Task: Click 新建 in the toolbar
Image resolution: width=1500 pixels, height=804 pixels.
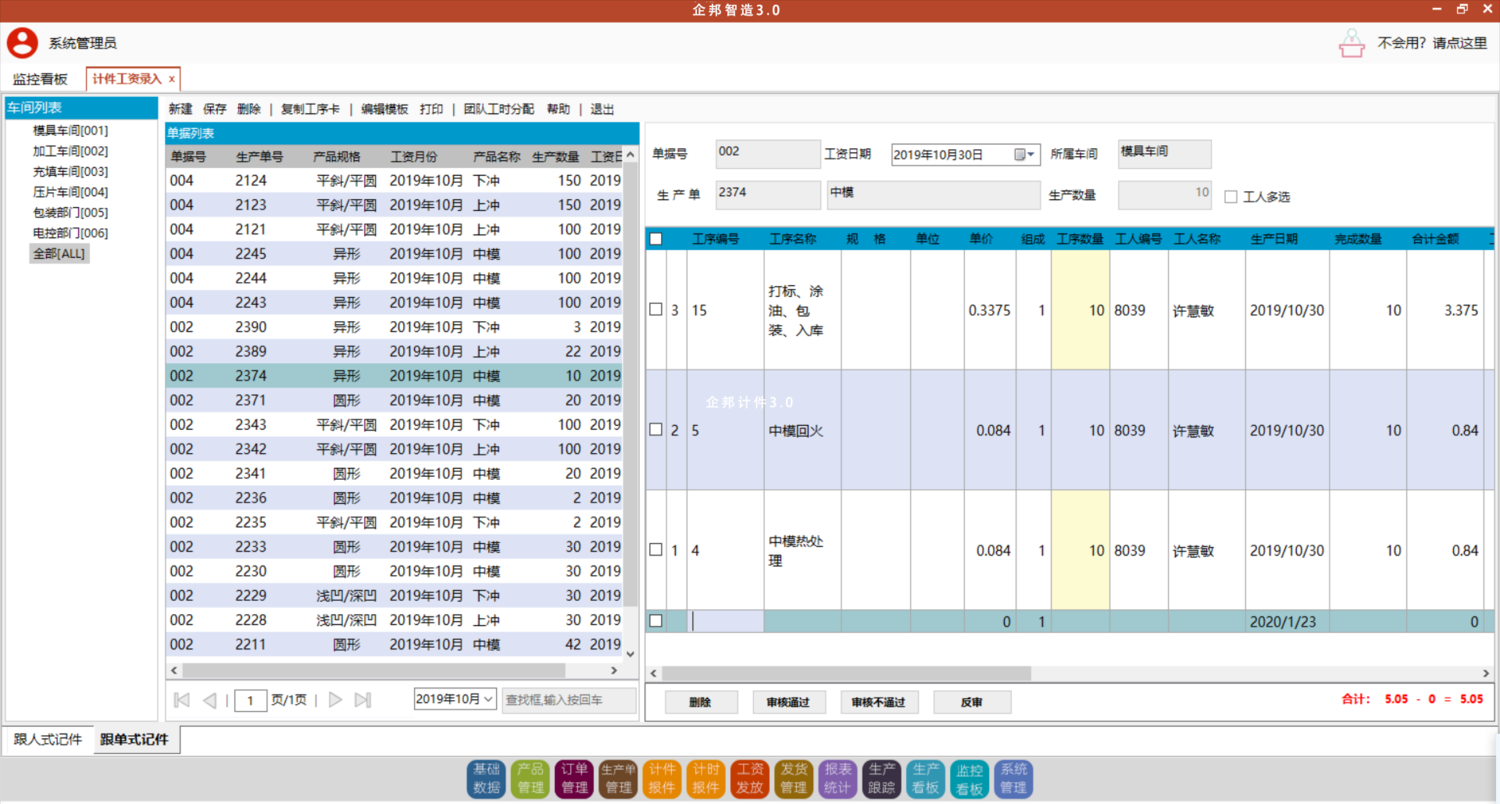Action: (180, 109)
